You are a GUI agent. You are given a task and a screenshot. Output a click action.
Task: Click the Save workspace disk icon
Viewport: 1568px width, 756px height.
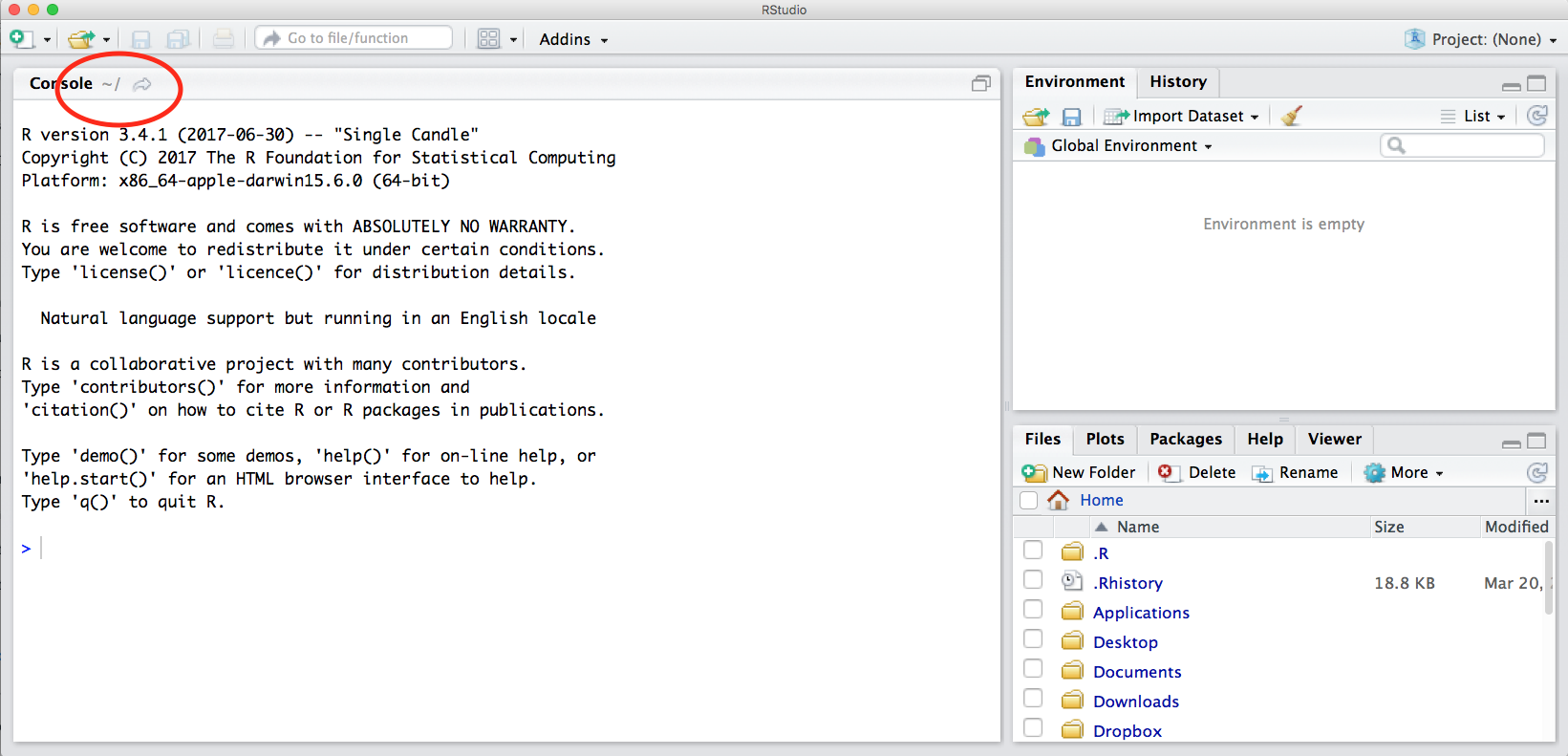pos(1072,117)
